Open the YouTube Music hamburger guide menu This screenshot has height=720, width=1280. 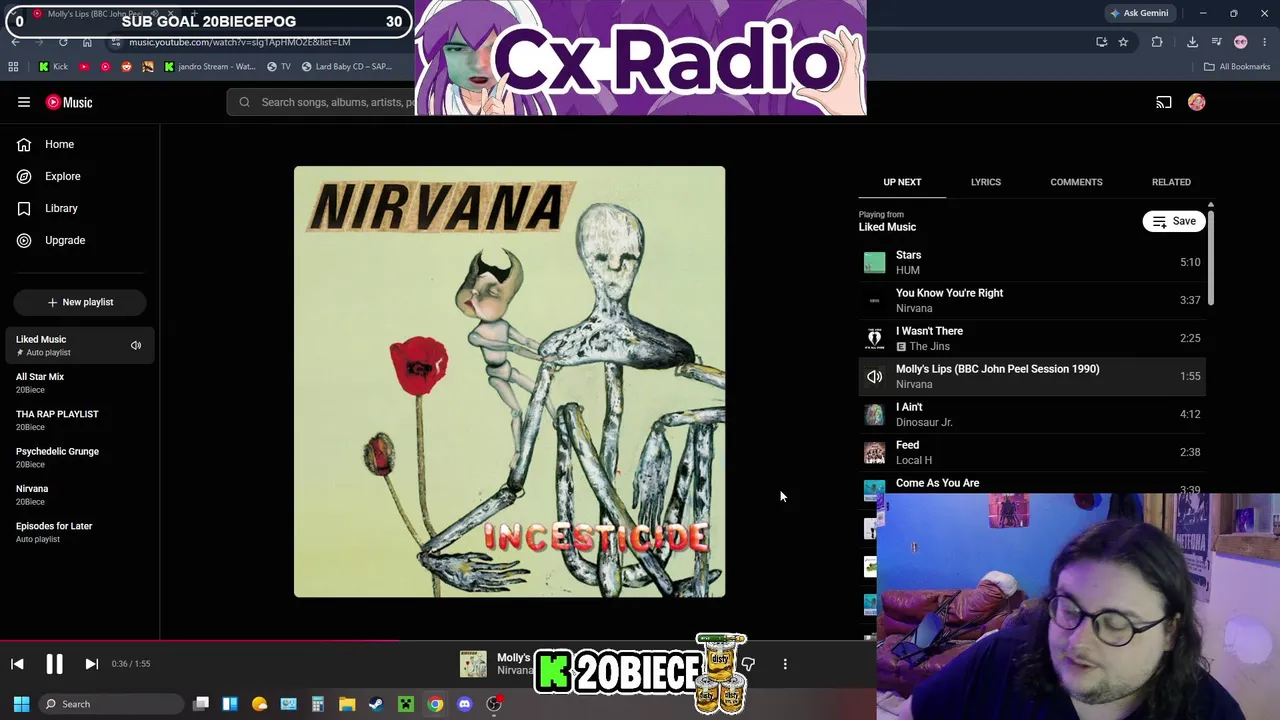[24, 102]
